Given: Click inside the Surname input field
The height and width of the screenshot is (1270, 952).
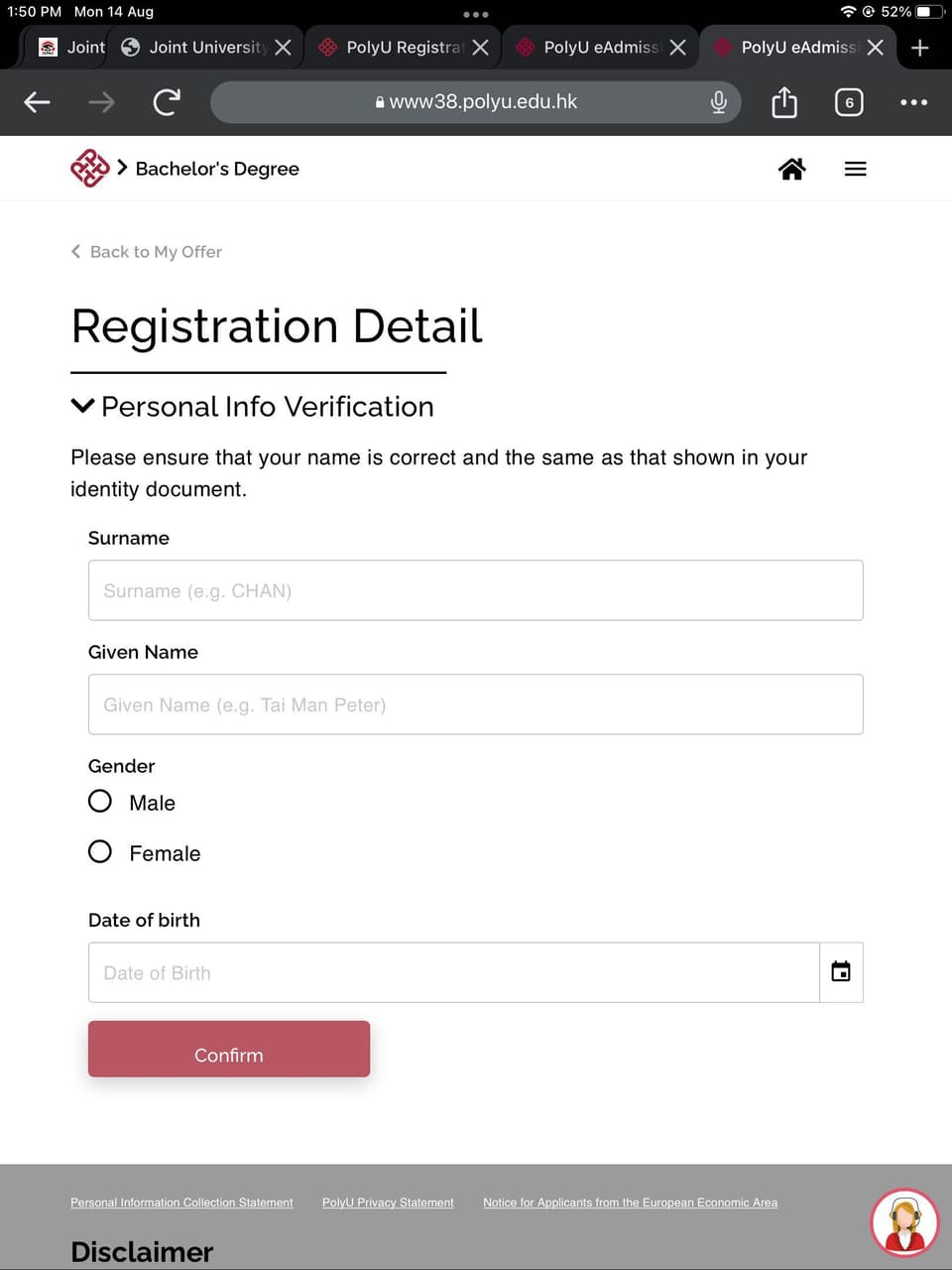Looking at the screenshot, I should 475,589.
